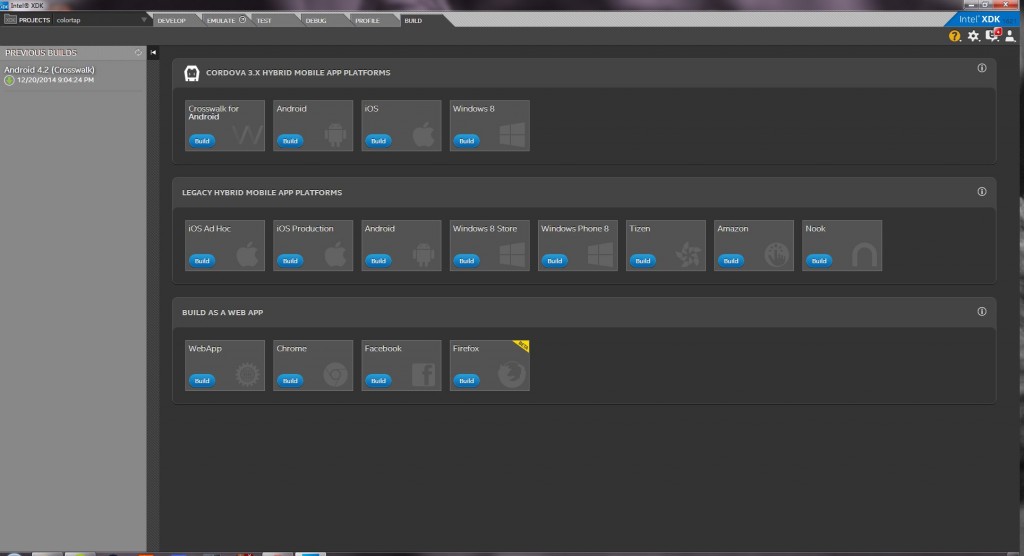Build the Facebook web app
The width and height of the screenshot is (1024, 556).
tap(378, 380)
